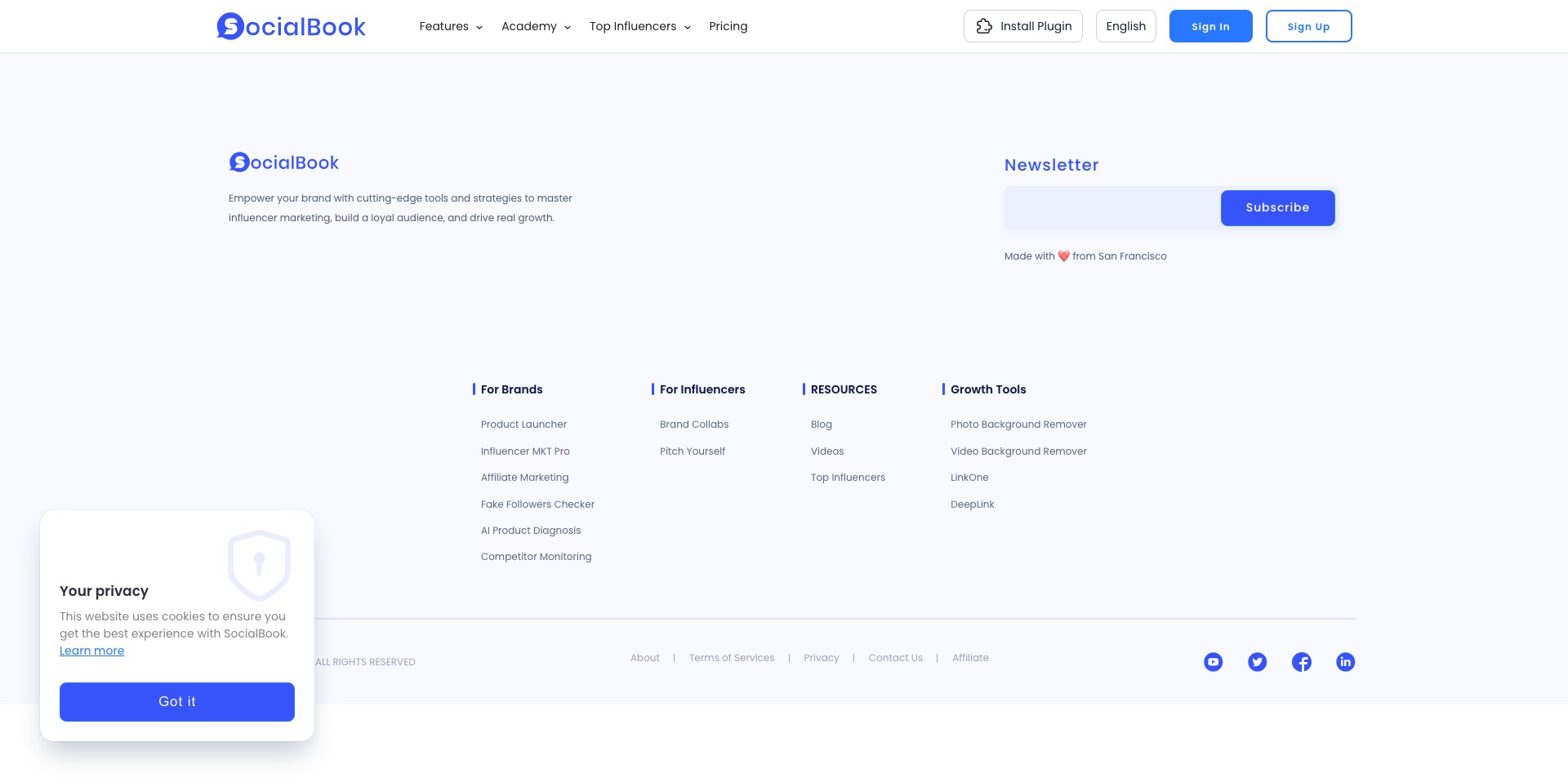The height and width of the screenshot is (782, 1568).
Task: Click the Sign In button
Action: (1211, 26)
